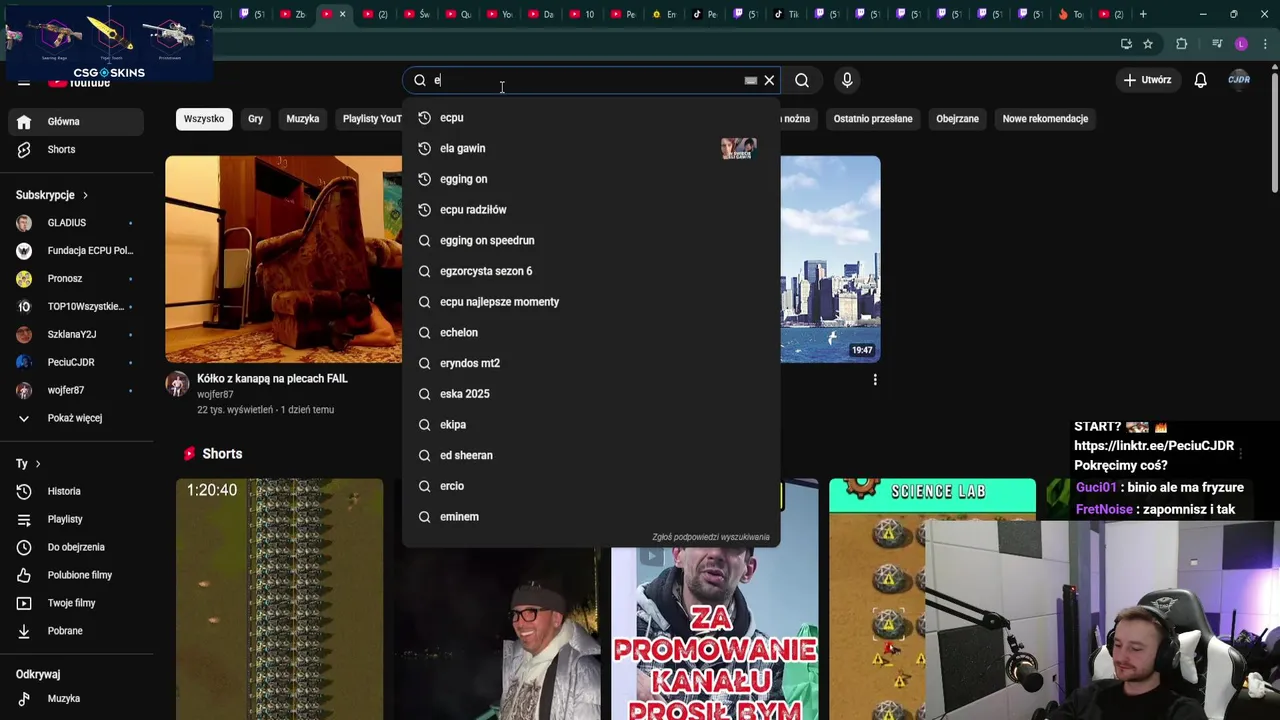Play 'Kółko z kanapą na plecach FAIL' thumbnail
Viewport: 1280px width, 720px height.
(284, 259)
